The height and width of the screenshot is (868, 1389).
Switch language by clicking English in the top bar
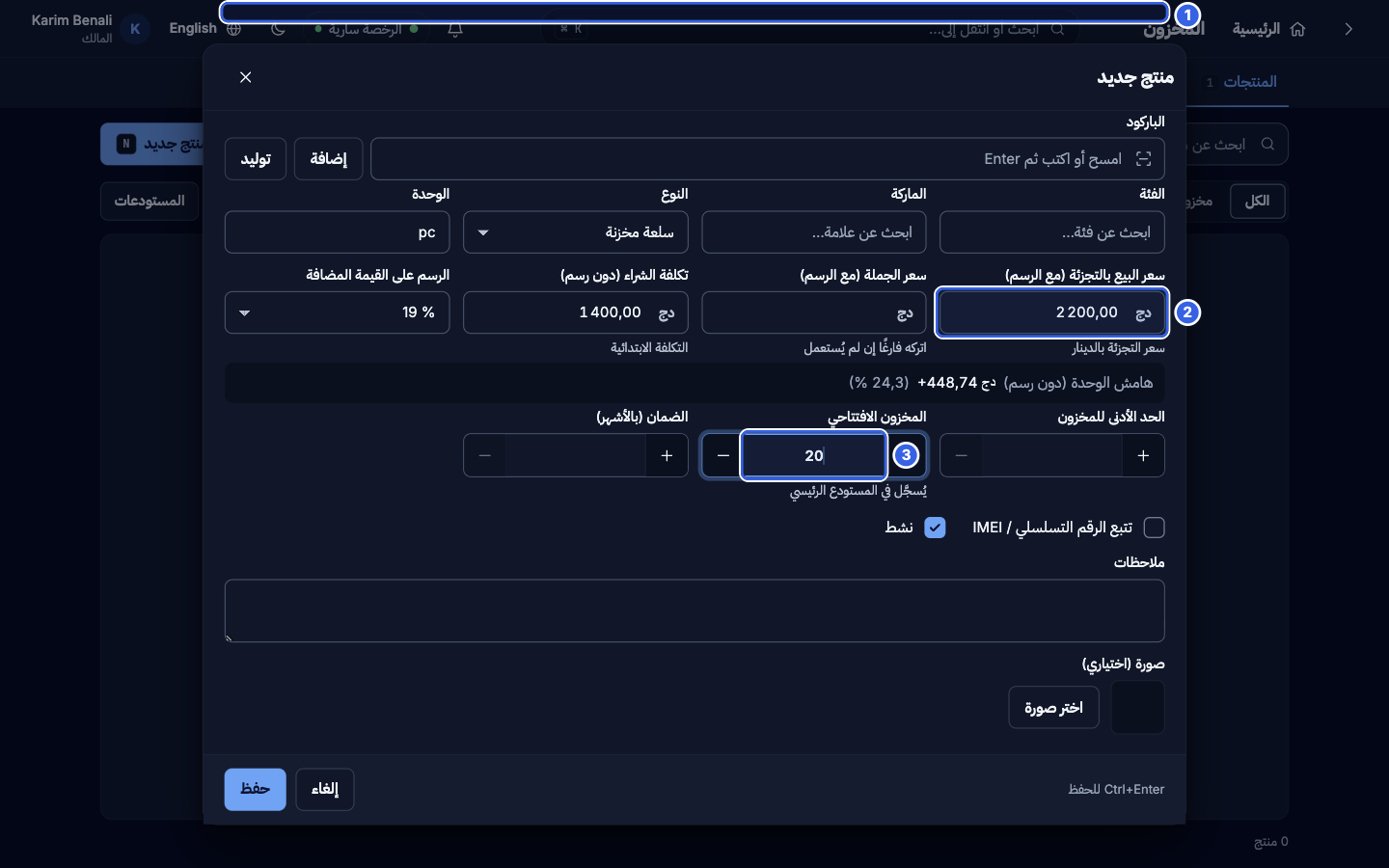coord(193,29)
